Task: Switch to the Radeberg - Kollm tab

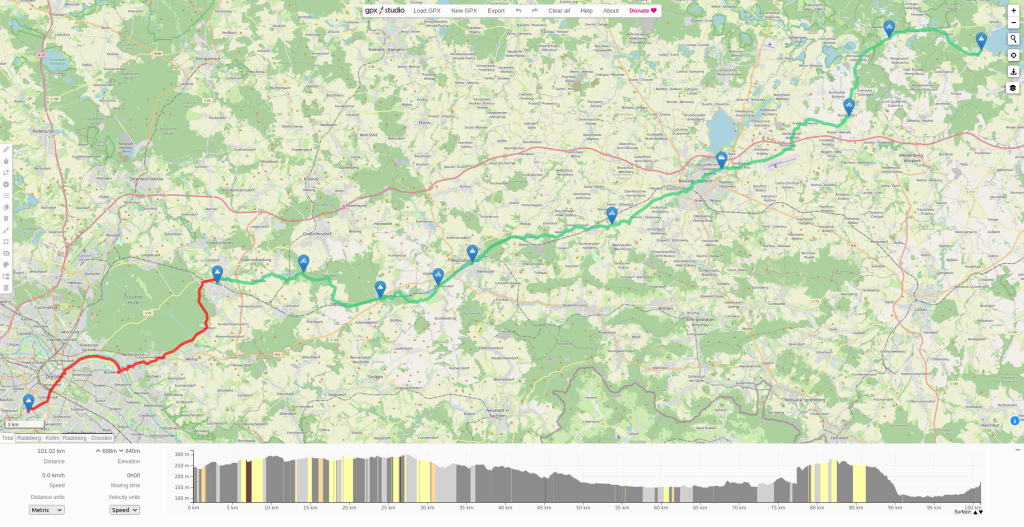Action: click(x=38, y=438)
